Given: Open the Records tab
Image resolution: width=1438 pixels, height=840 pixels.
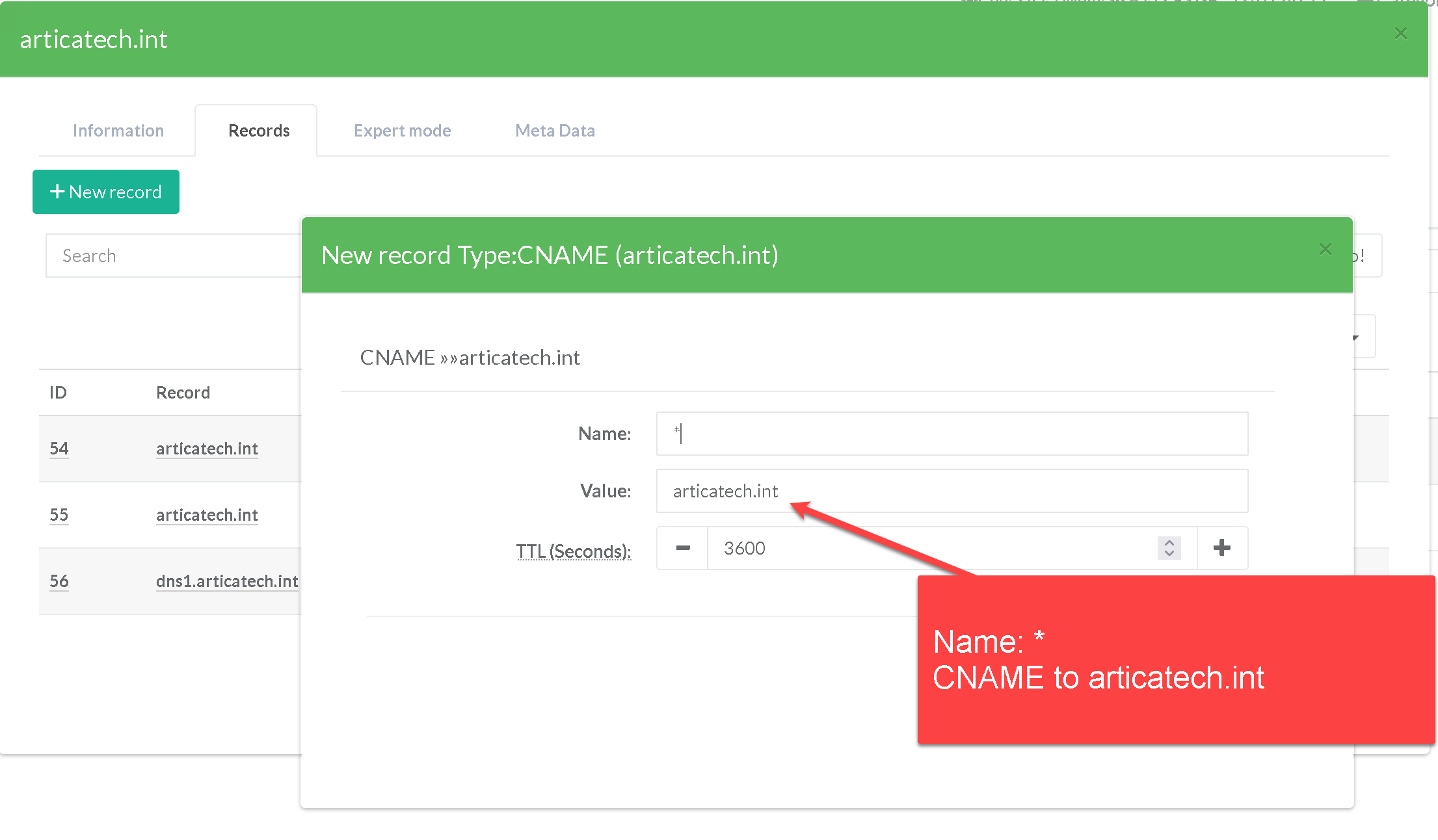Looking at the screenshot, I should [x=259, y=131].
